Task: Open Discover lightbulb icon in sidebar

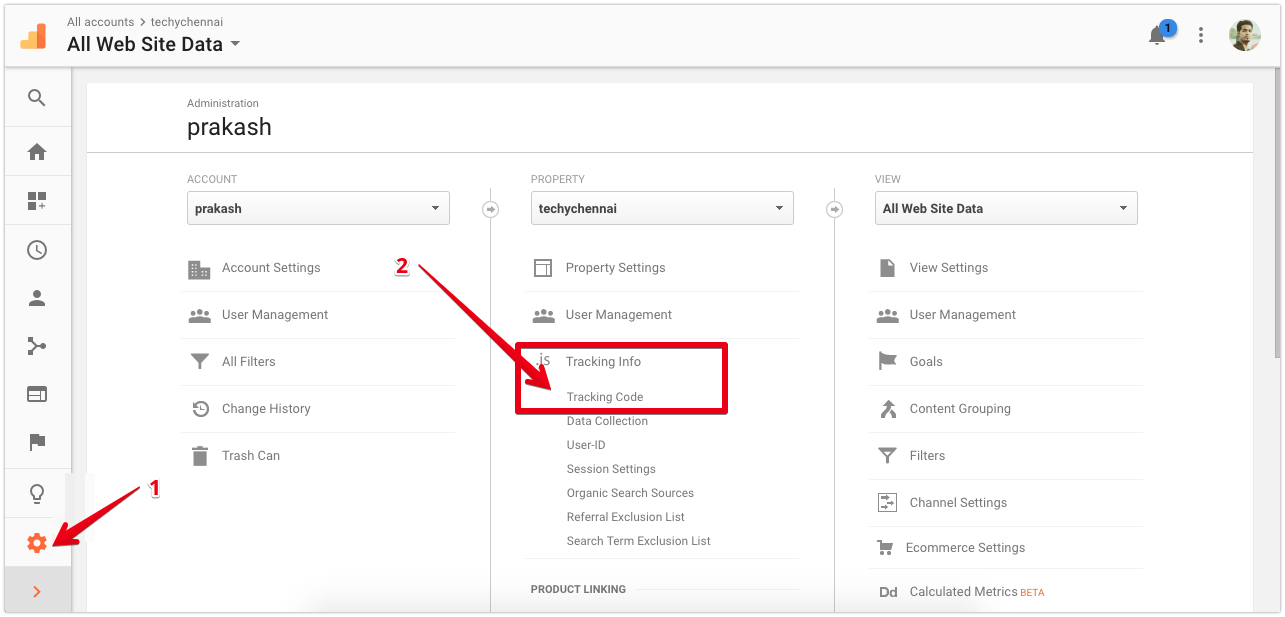Action: tap(37, 494)
